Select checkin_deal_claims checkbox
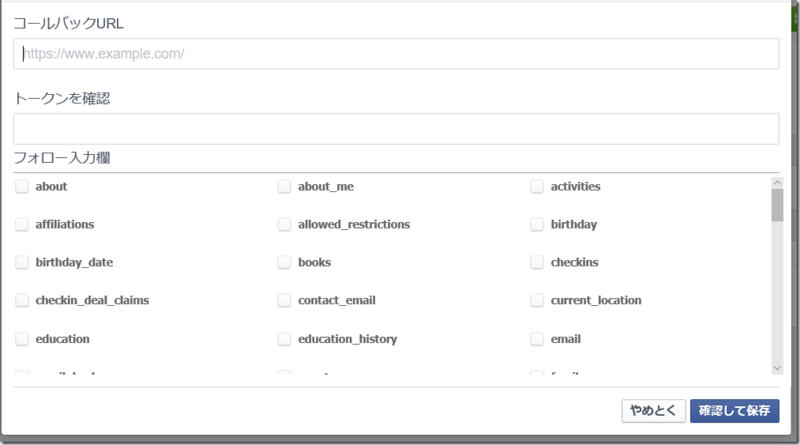800x445 pixels. click(22, 300)
